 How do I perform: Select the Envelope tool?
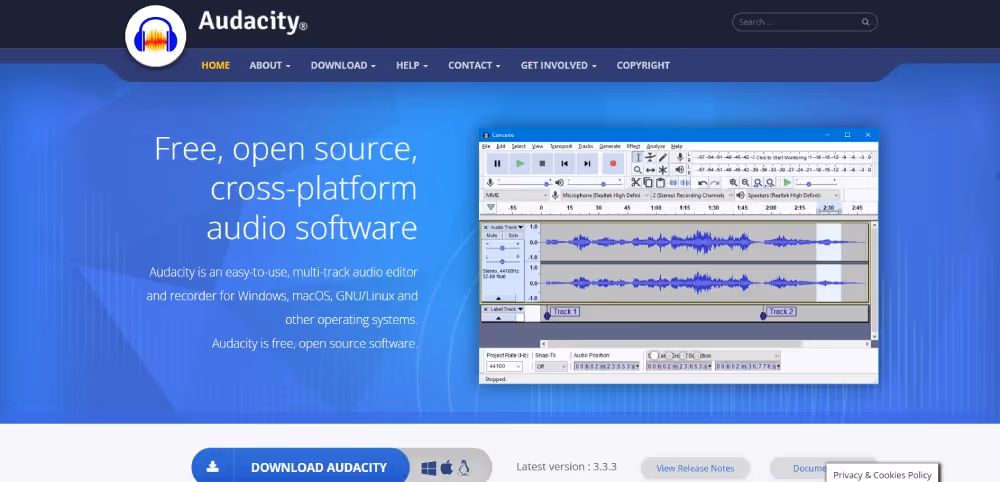(x=650, y=157)
